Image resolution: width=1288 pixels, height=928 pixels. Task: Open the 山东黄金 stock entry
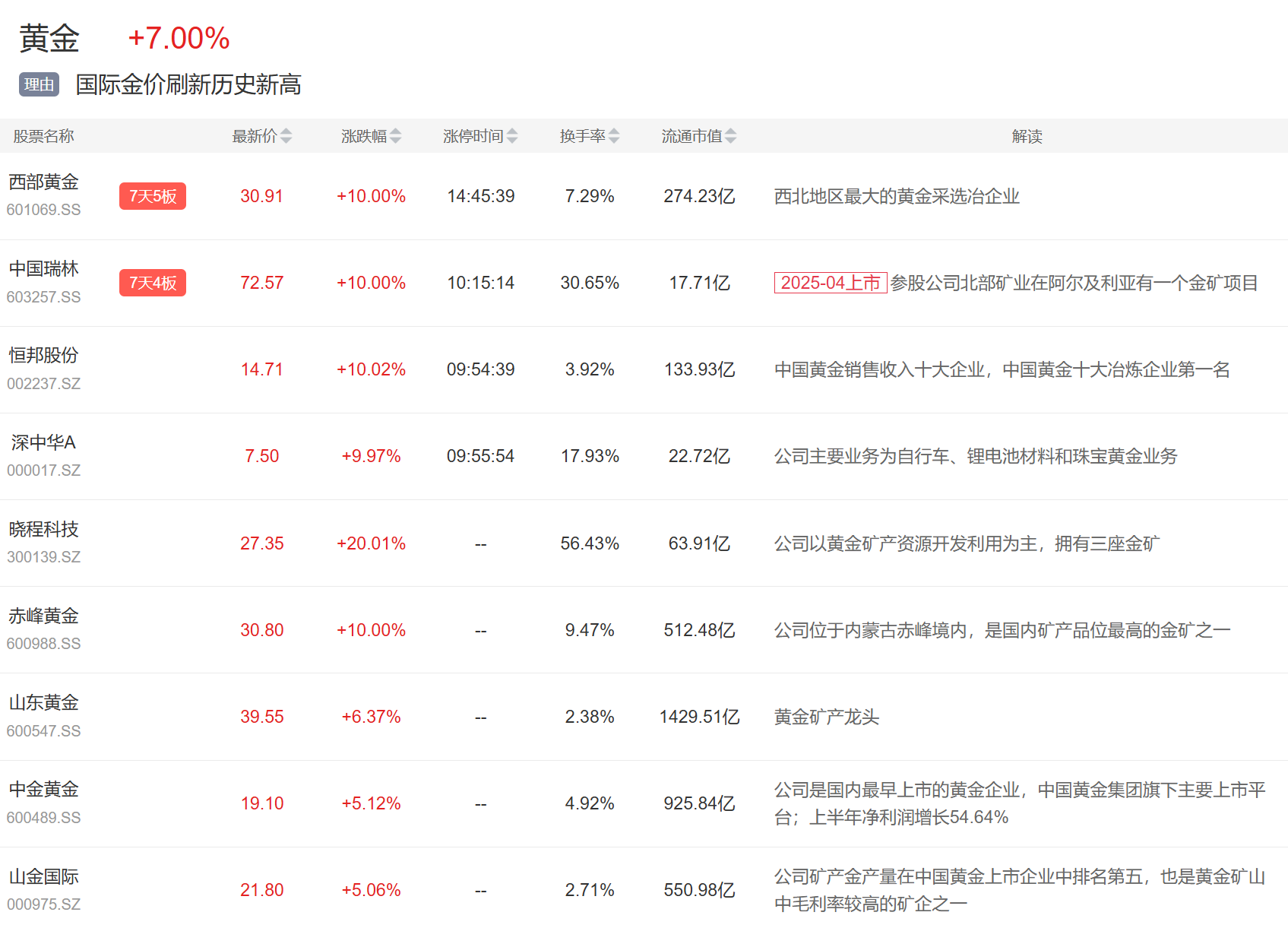pyautogui.click(x=44, y=702)
